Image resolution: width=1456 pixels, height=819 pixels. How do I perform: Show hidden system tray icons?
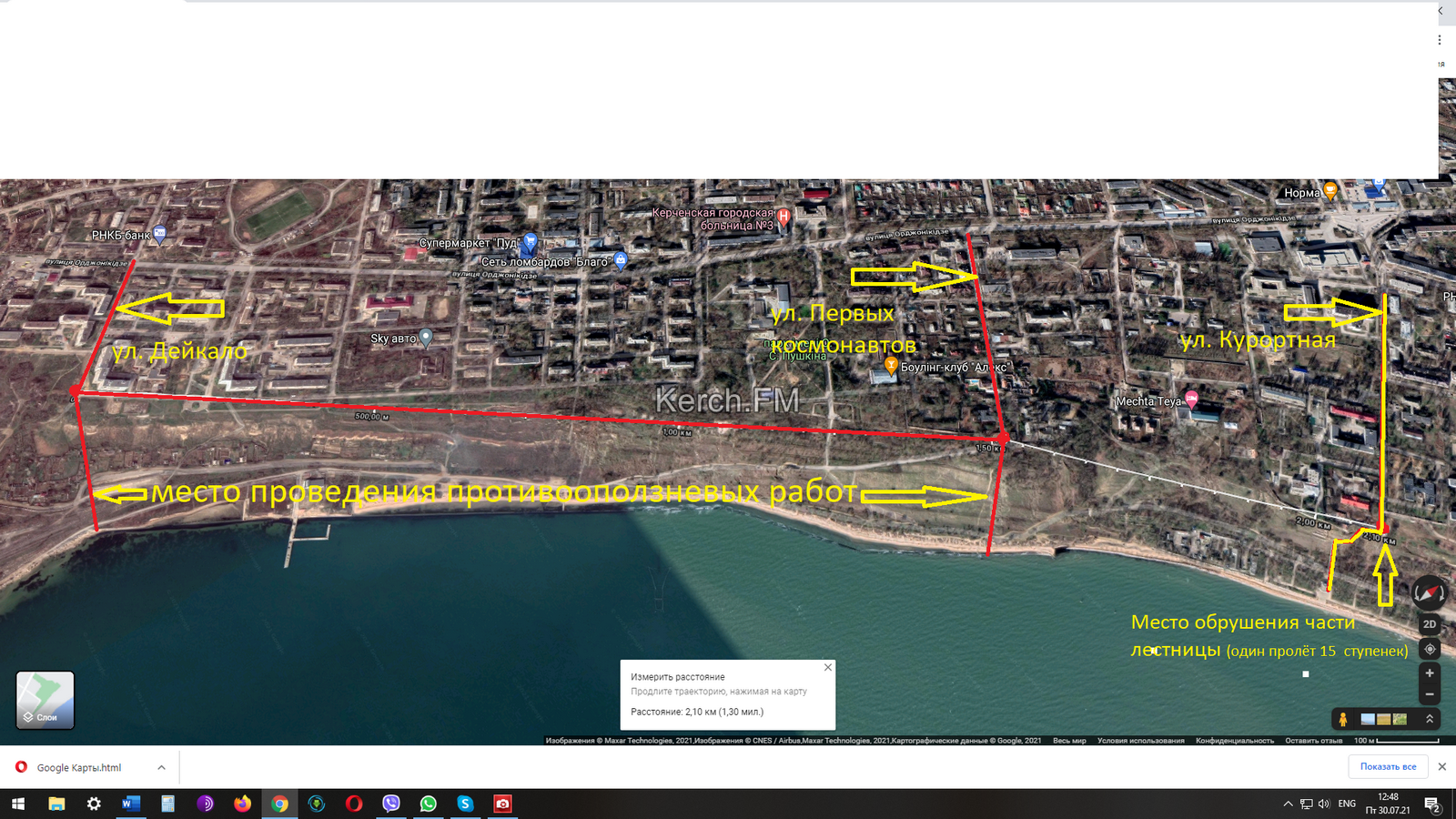(x=1288, y=804)
